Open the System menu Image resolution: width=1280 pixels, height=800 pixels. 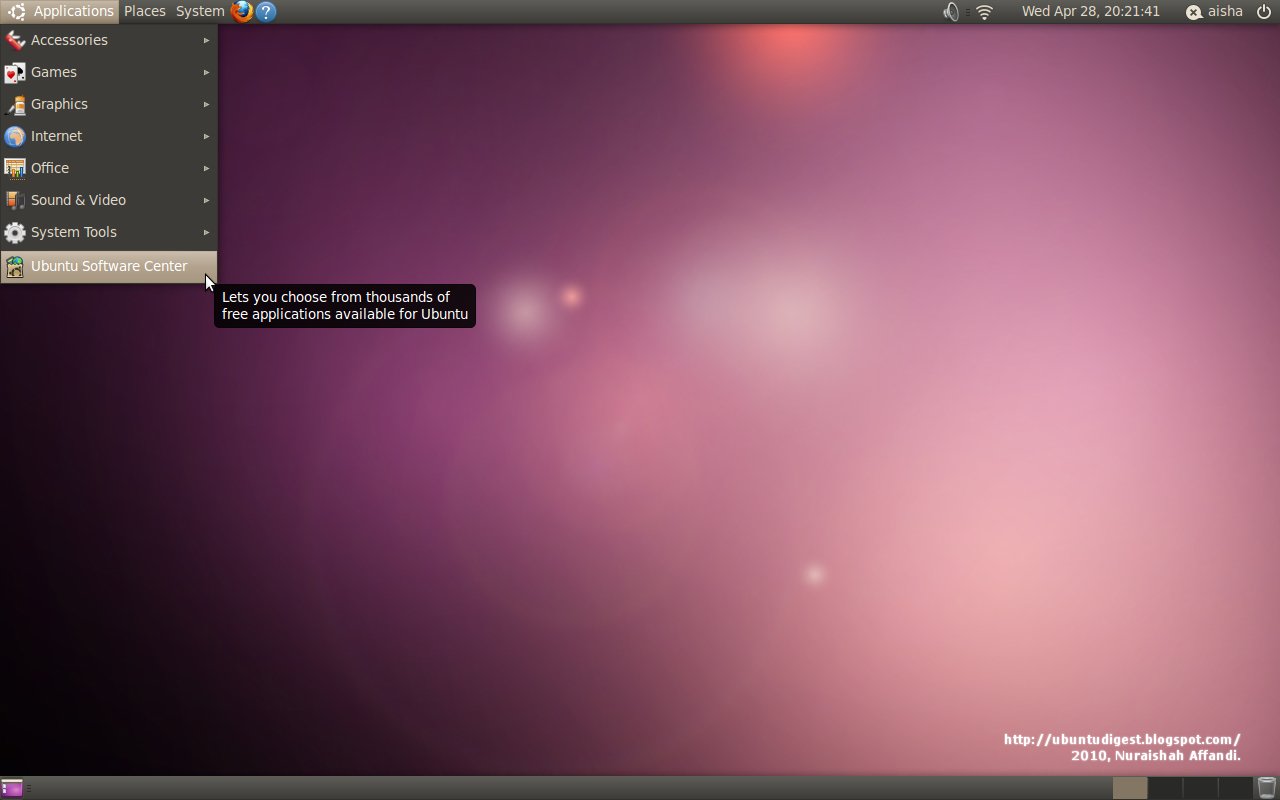(198, 11)
